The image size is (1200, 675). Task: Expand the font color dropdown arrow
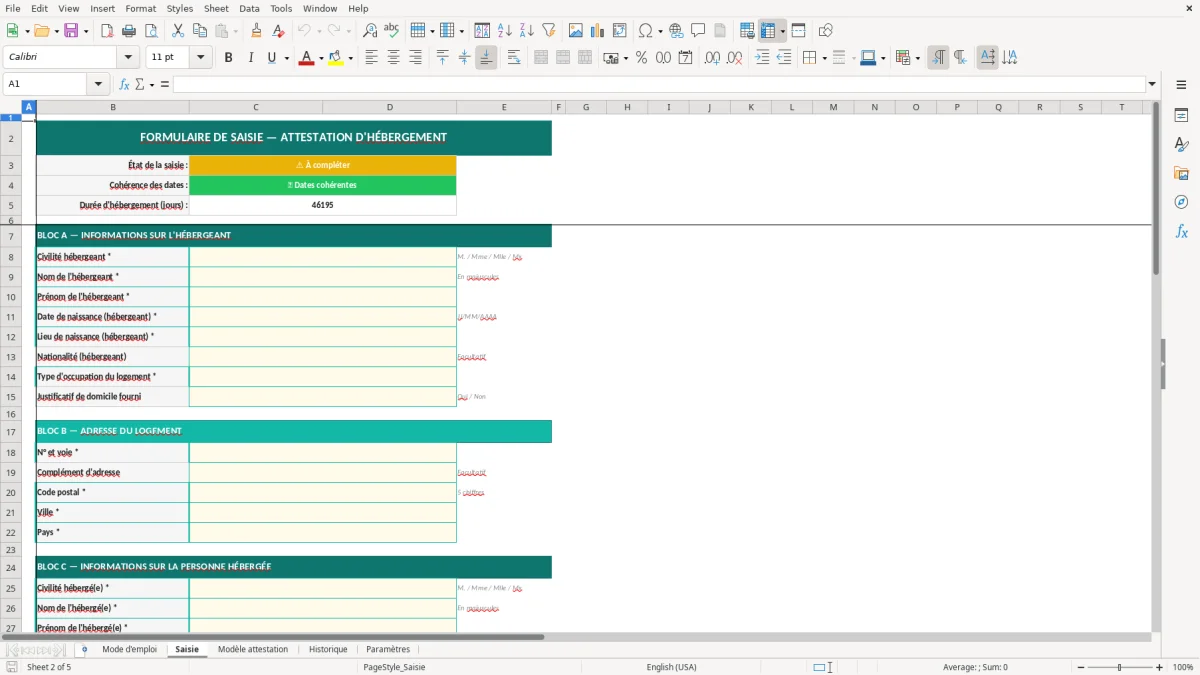(x=319, y=58)
